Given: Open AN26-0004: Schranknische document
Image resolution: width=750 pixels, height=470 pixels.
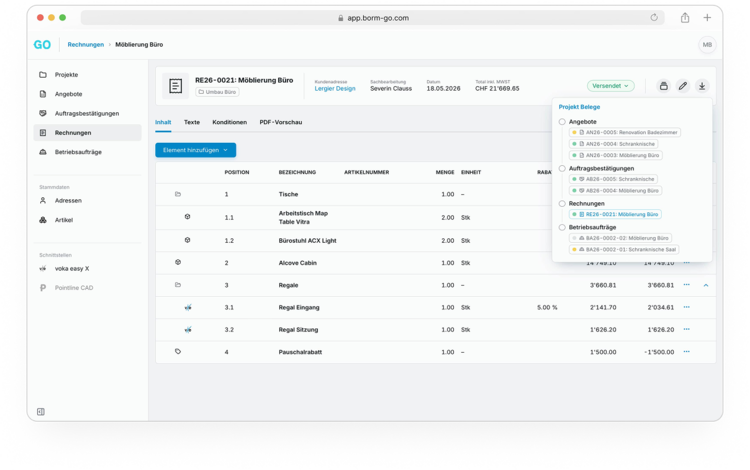Looking at the screenshot, I should [614, 144].
